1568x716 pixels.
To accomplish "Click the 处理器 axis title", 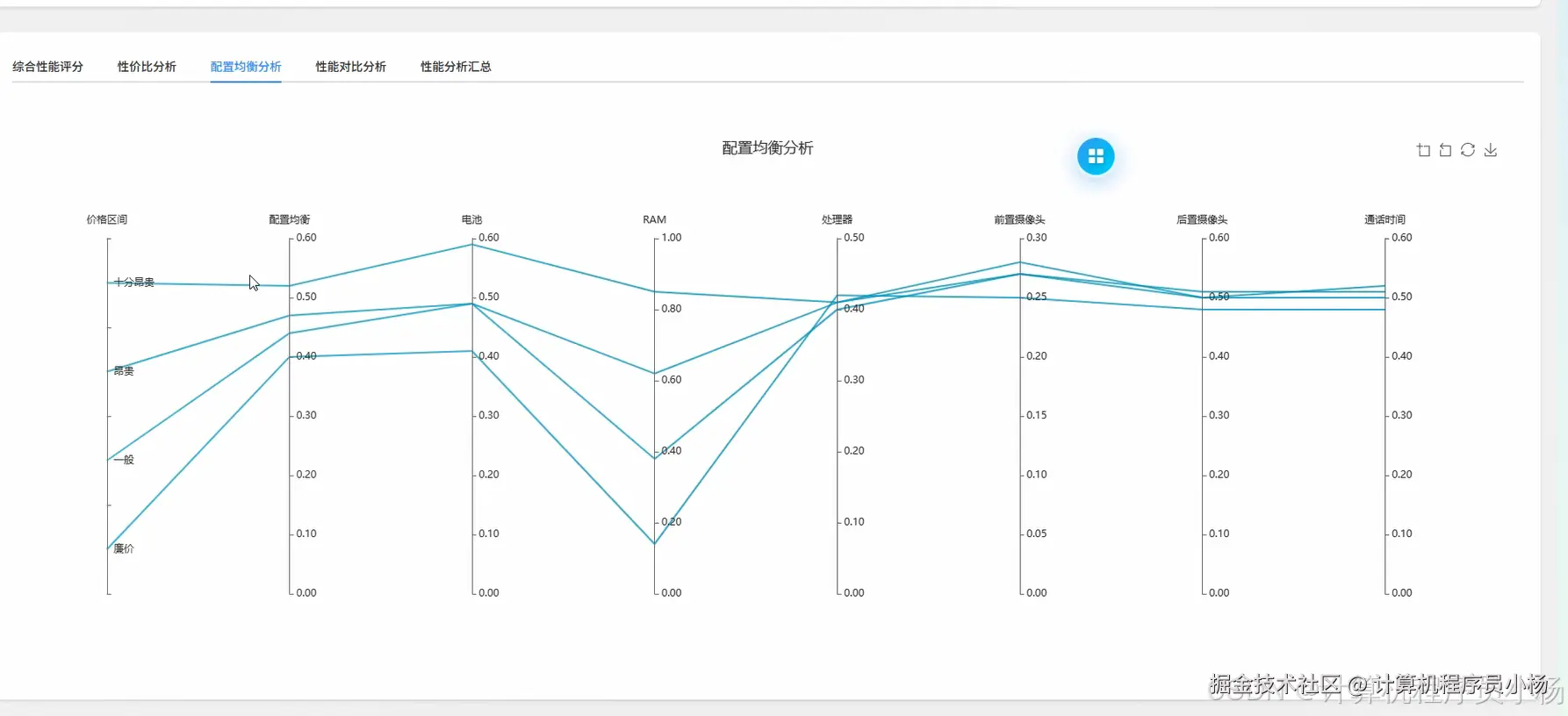I will (837, 219).
